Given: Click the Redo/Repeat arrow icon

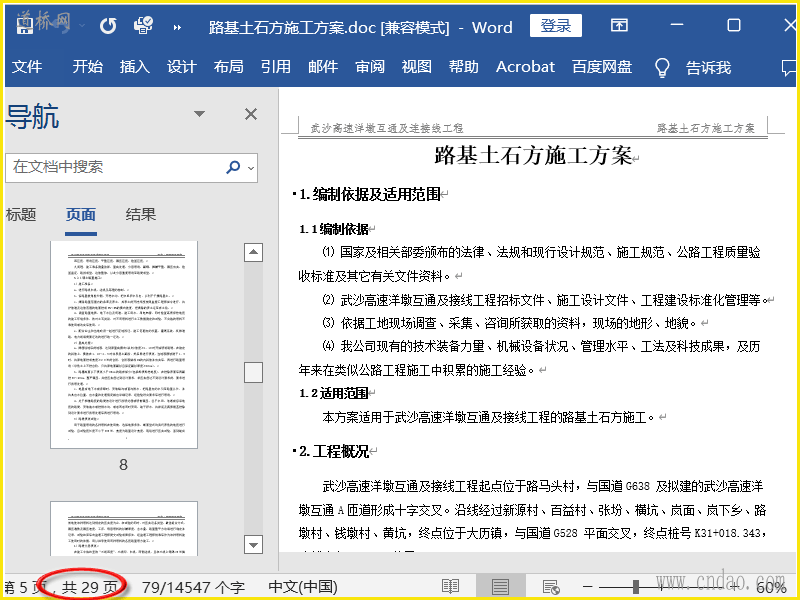Looking at the screenshot, I should 108,26.
